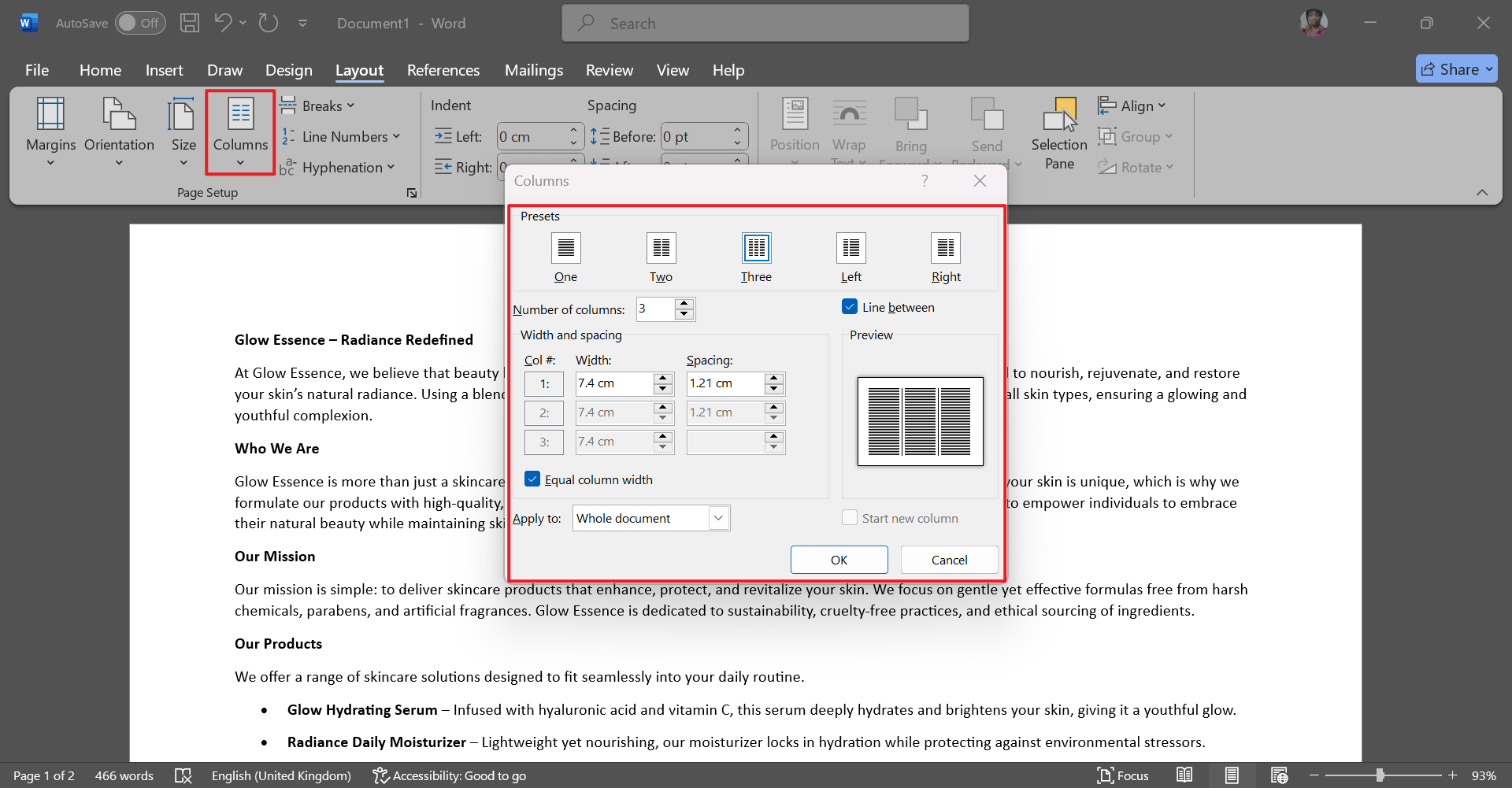Screen dimensions: 1512x788
Task: Select the Margins tool in Page Setup
Action: (50, 130)
